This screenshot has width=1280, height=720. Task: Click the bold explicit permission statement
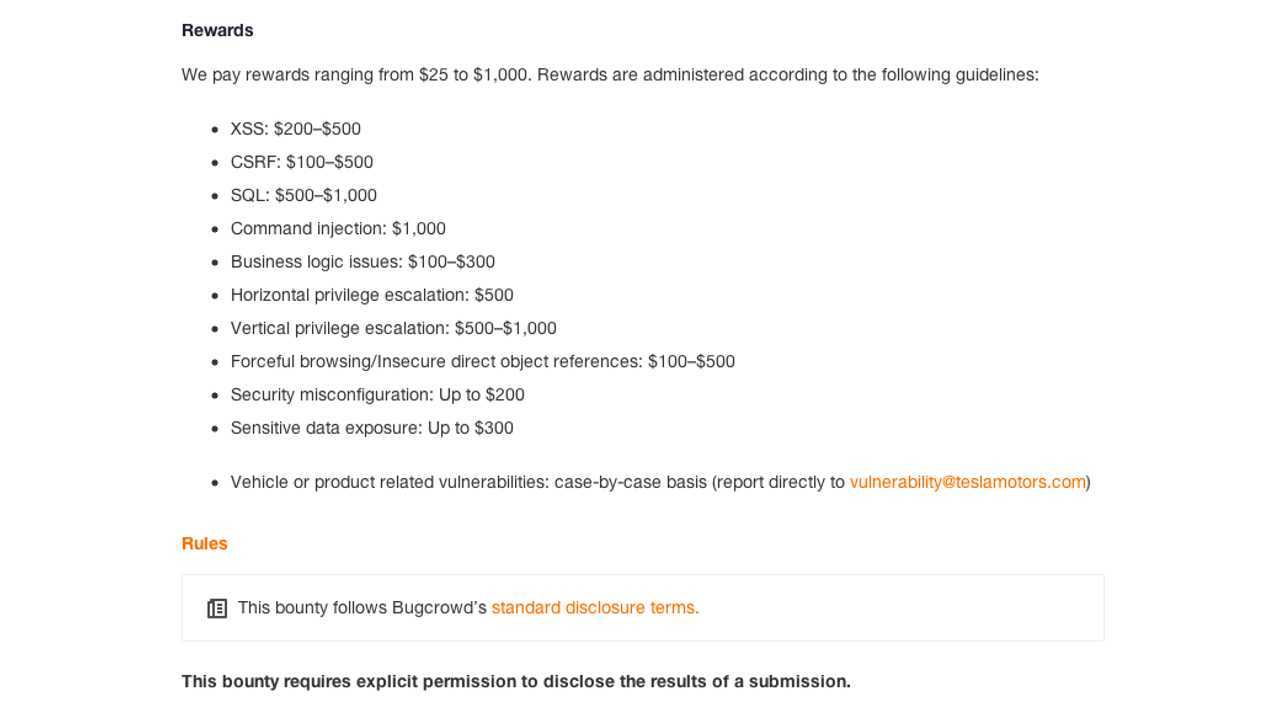coord(516,682)
